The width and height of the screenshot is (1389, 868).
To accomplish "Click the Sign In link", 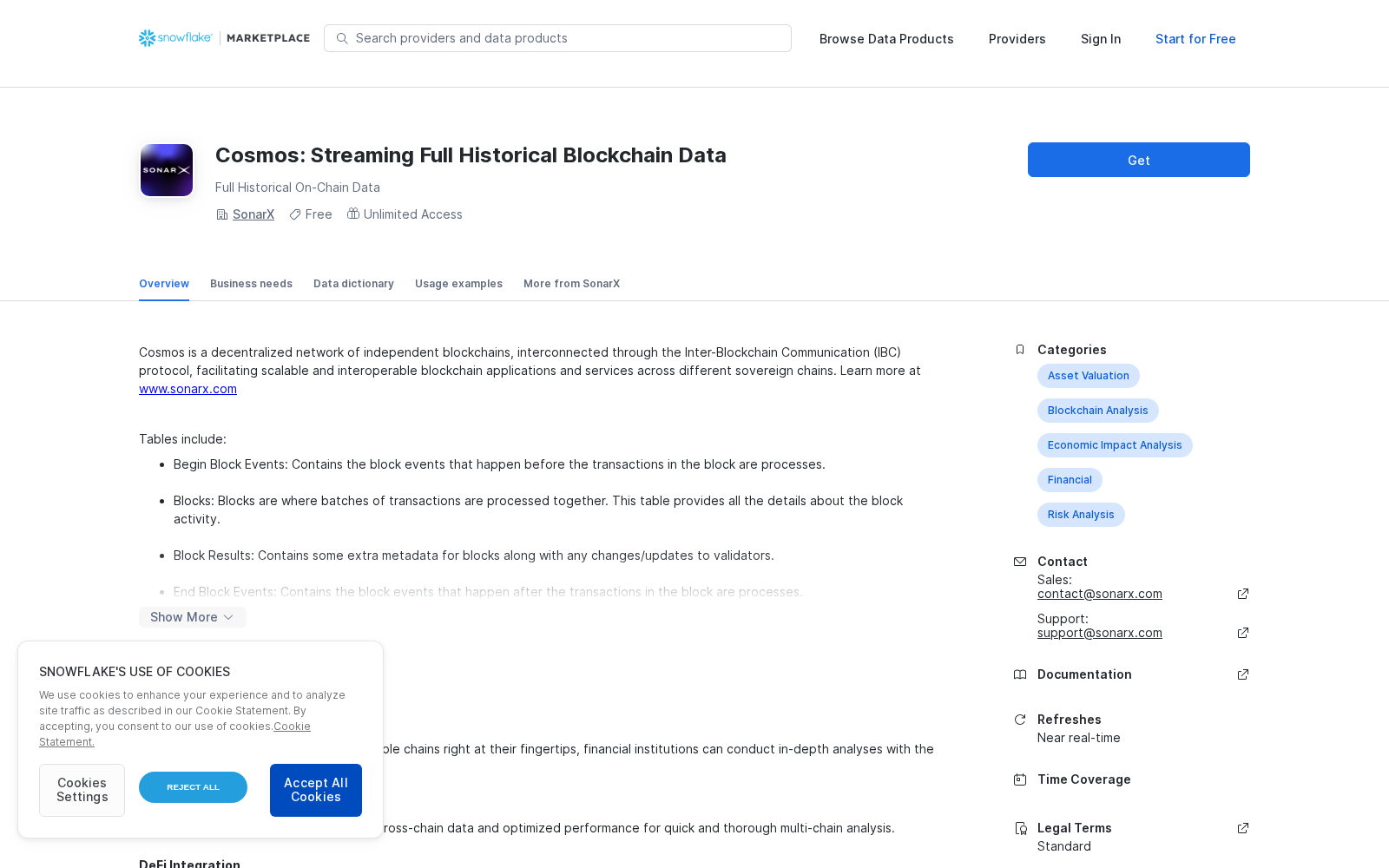I will (1101, 39).
